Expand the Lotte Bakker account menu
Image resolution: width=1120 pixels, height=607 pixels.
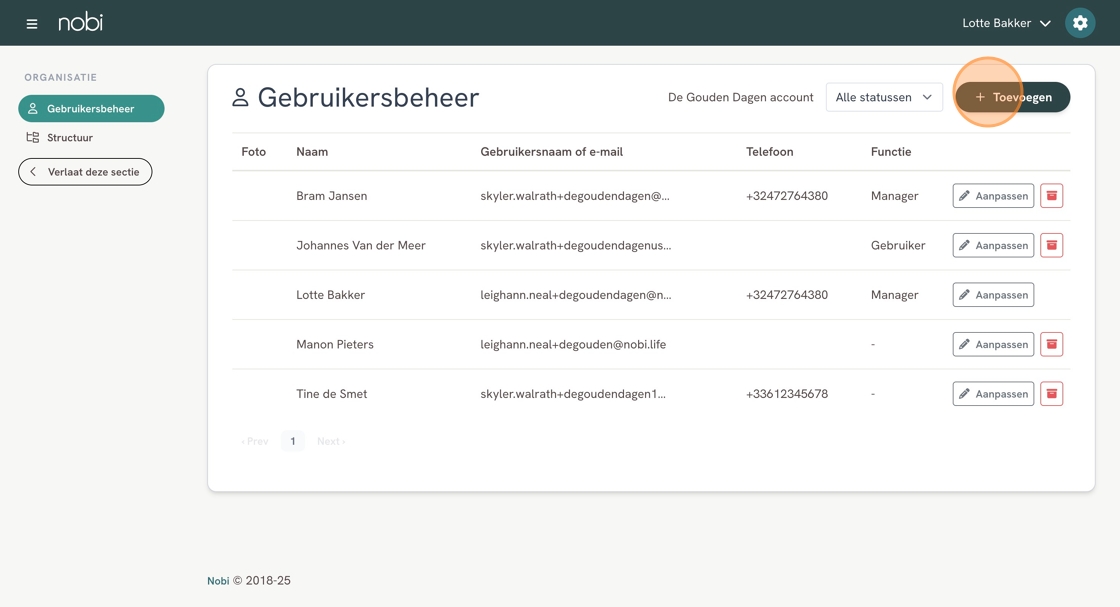(1006, 23)
